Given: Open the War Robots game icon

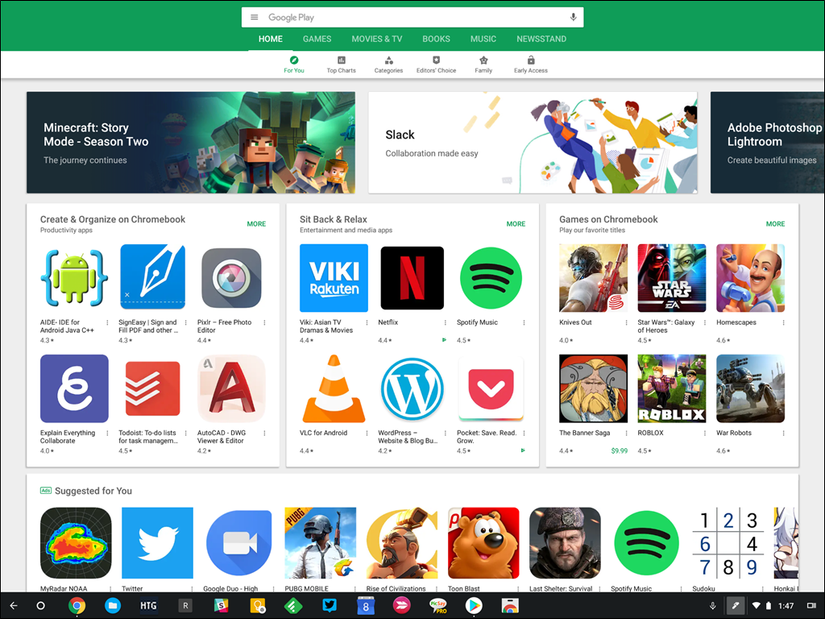Looking at the screenshot, I should 750,388.
